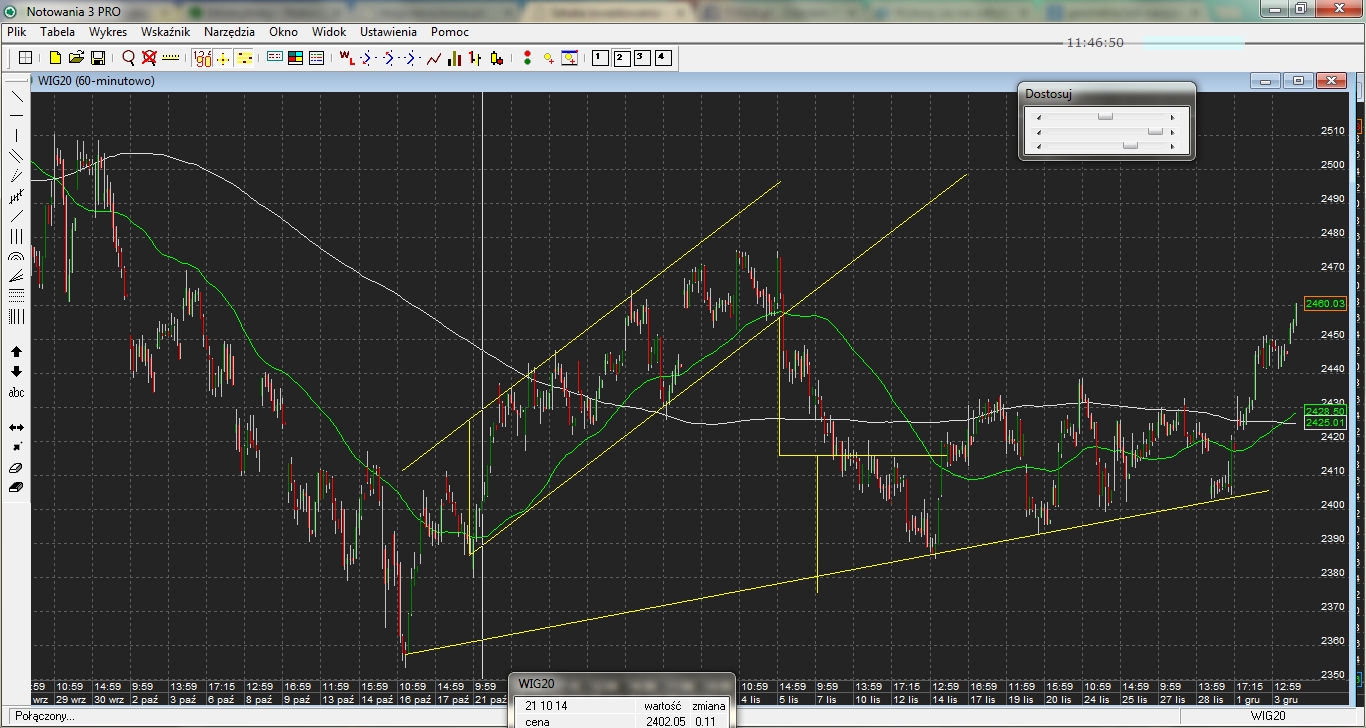Create a new document with the yellow page icon
Image resolution: width=1366 pixels, height=728 pixels.
55,58
